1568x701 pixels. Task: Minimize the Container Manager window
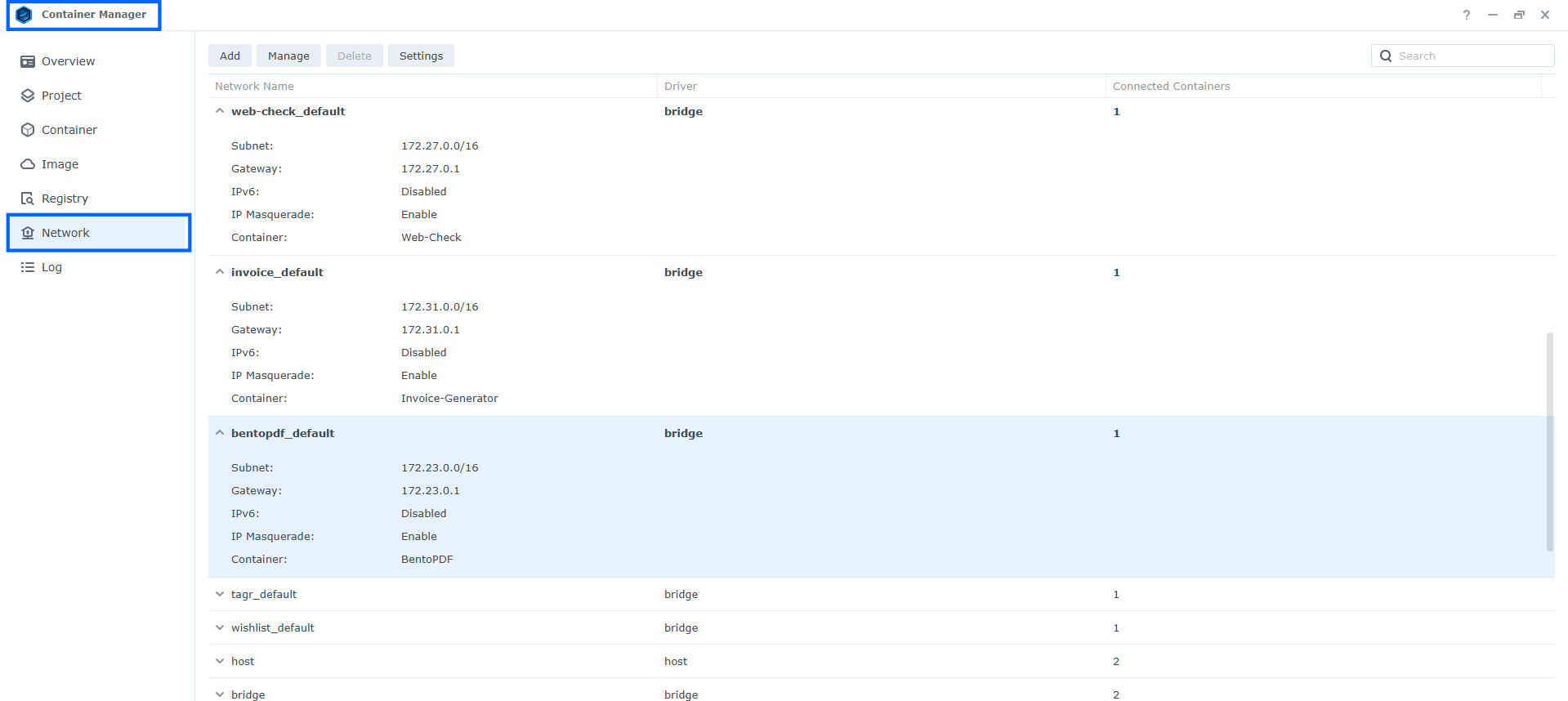1493,15
